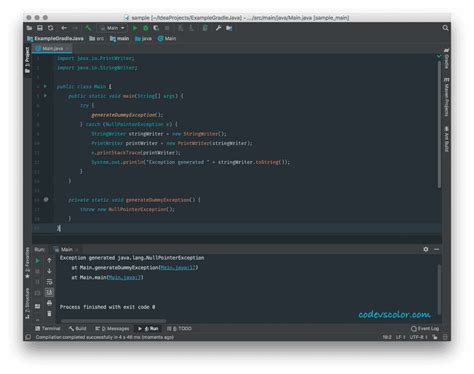Click the Run console vertical scrollbar

[439, 289]
